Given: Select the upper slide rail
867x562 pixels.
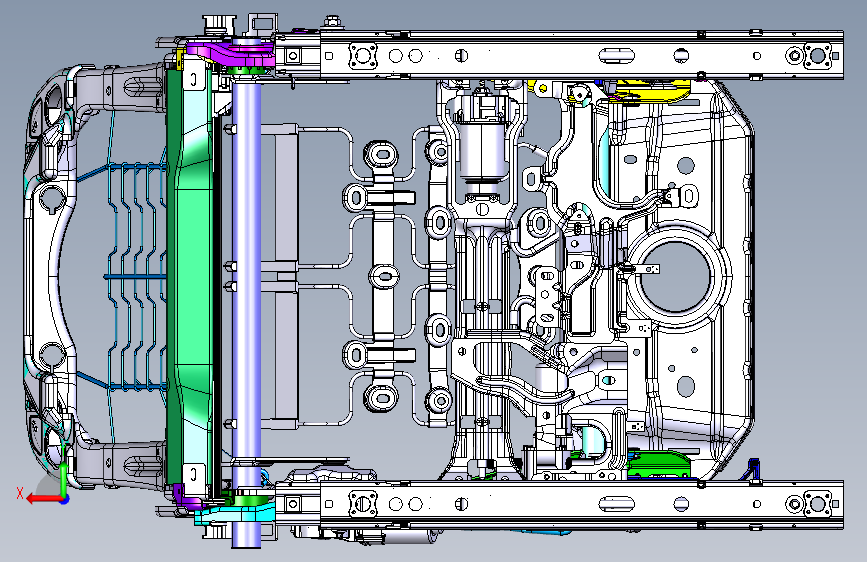Looking at the screenshot, I should 558,55.
